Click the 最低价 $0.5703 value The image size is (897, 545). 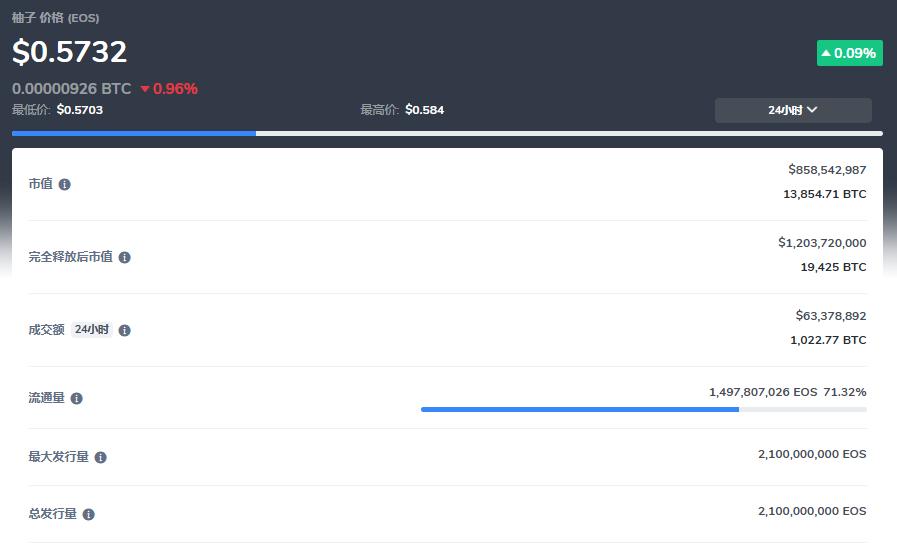[80, 110]
